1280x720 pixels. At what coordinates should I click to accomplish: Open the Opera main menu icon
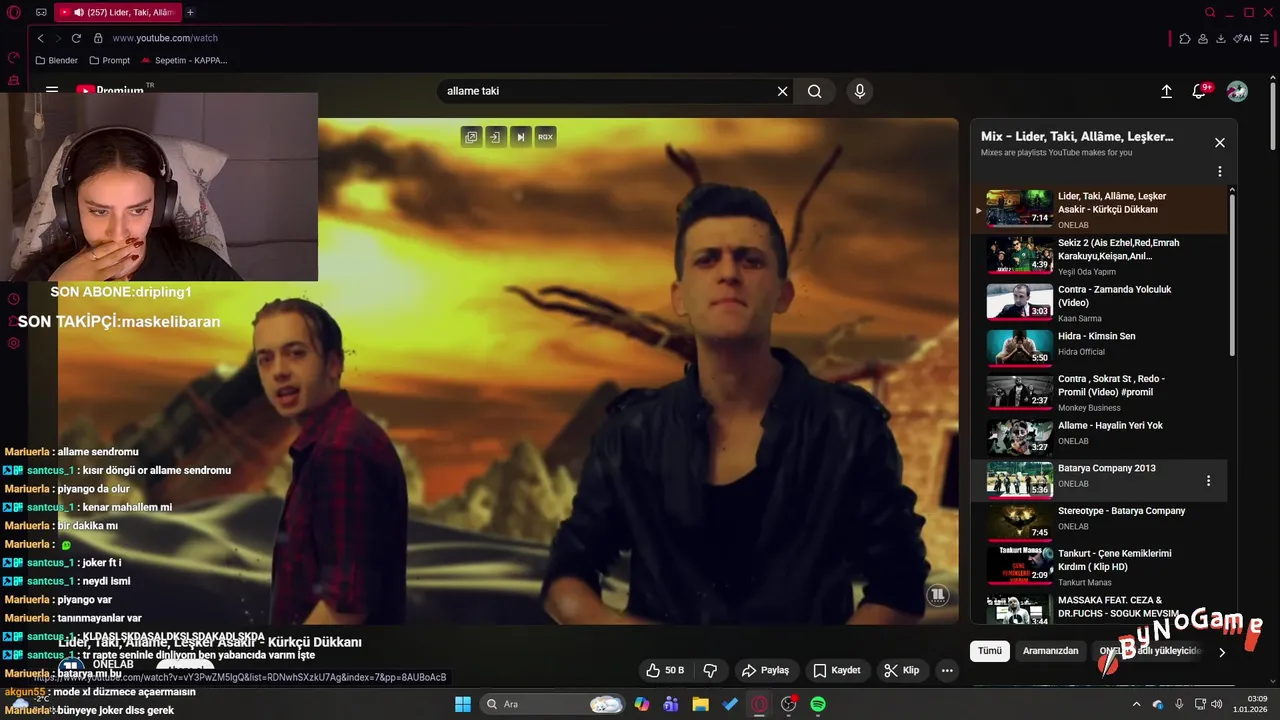14,13
